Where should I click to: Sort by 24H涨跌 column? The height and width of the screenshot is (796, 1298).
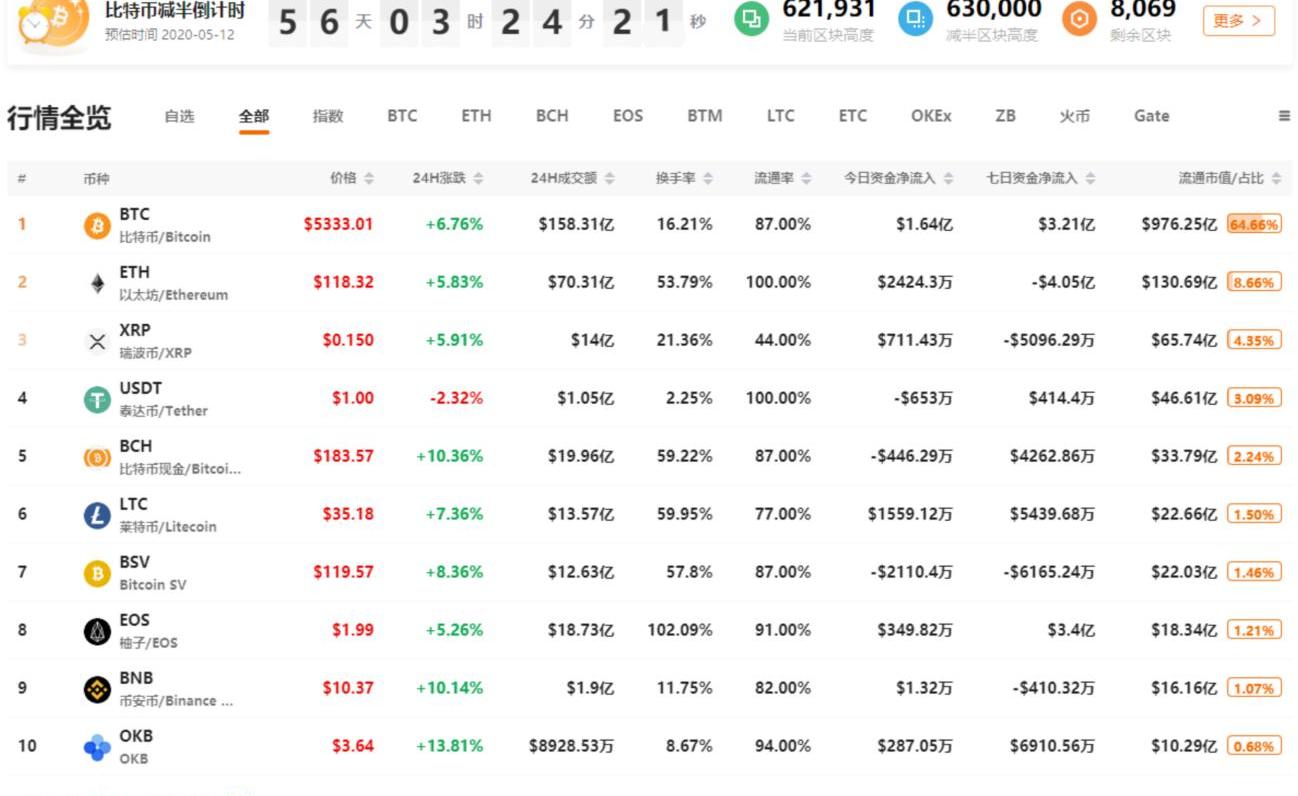point(478,178)
